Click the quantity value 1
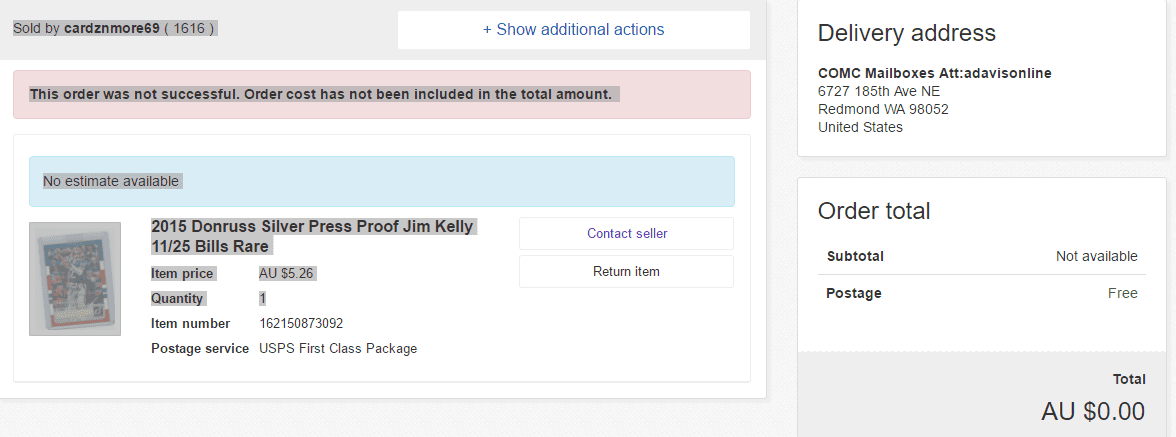The image size is (1176, 437). click(262, 298)
